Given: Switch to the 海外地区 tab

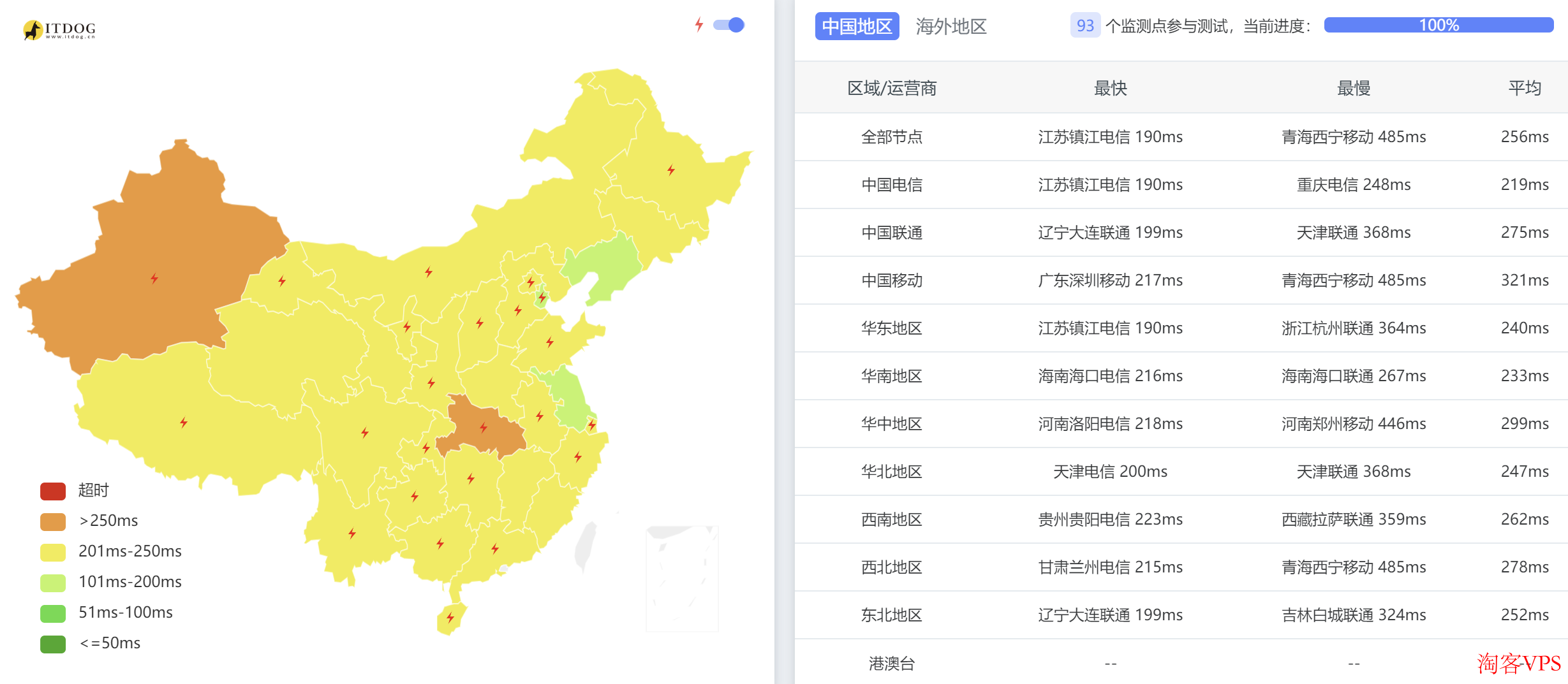Looking at the screenshot, I should click(951, 26).
